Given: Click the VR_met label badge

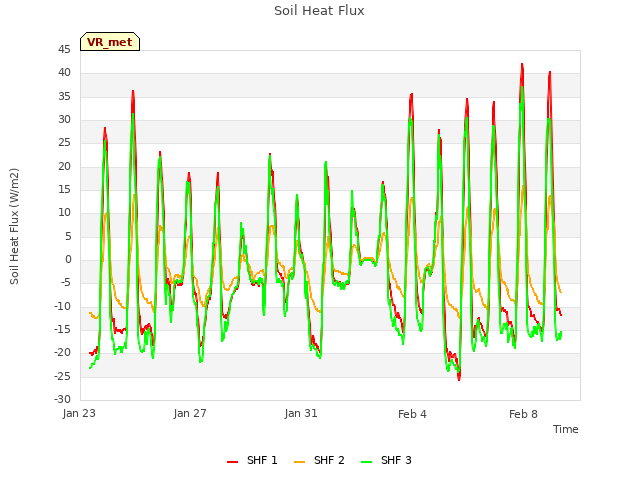Looking at the screenshot, I should [x=110, y=42].
